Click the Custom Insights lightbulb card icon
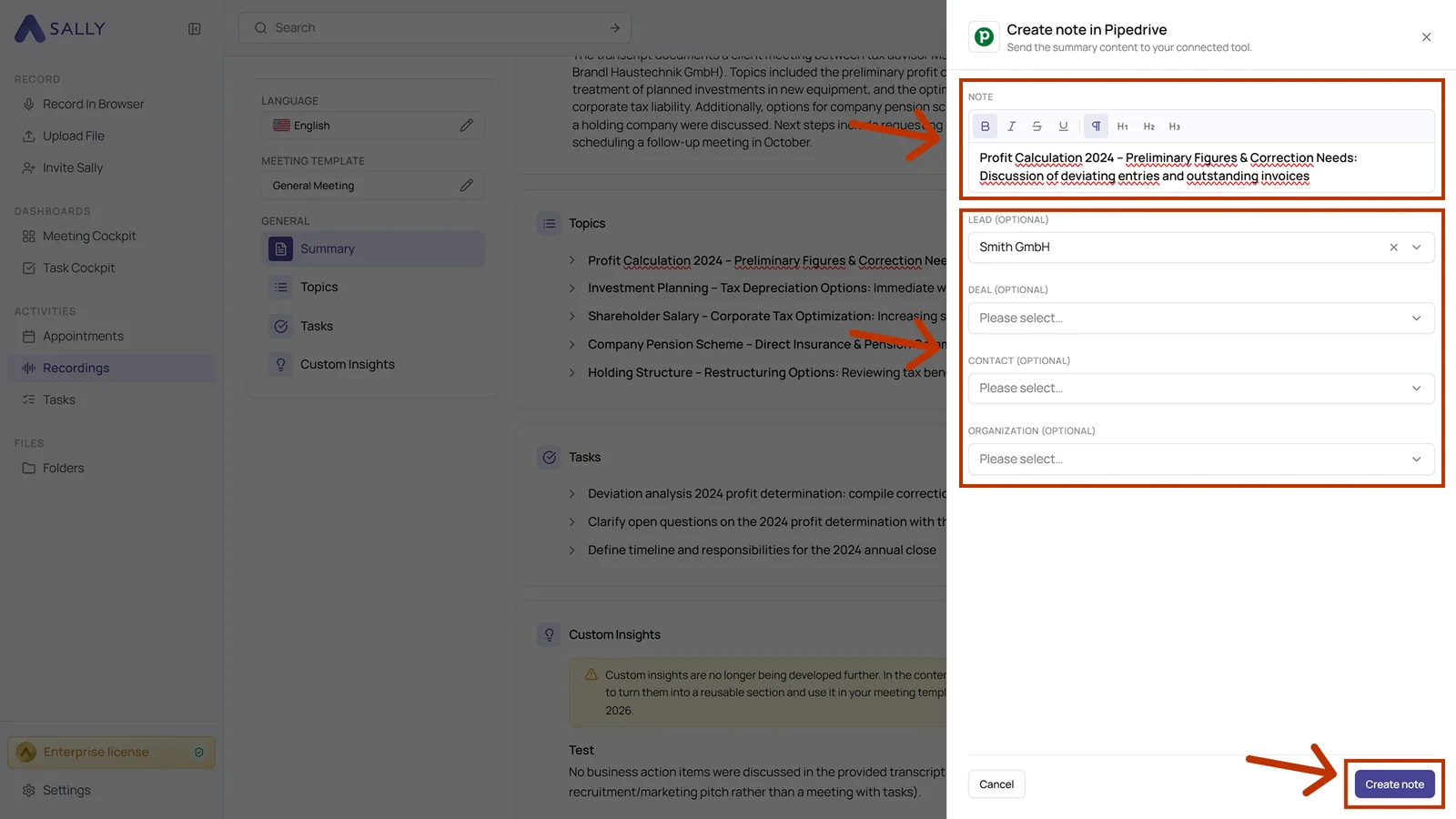Screen dimensions: 1456x819 coord(549,635)
